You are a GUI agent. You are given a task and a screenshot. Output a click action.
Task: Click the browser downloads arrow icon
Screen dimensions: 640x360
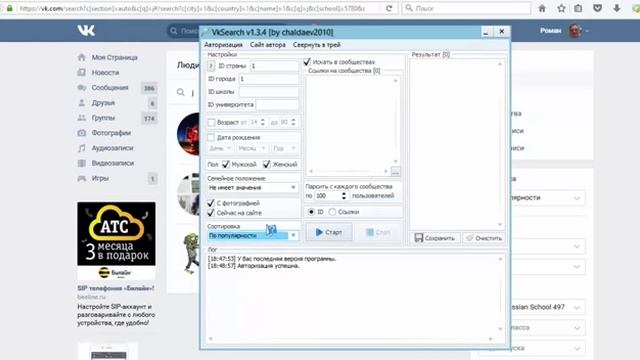617,8
